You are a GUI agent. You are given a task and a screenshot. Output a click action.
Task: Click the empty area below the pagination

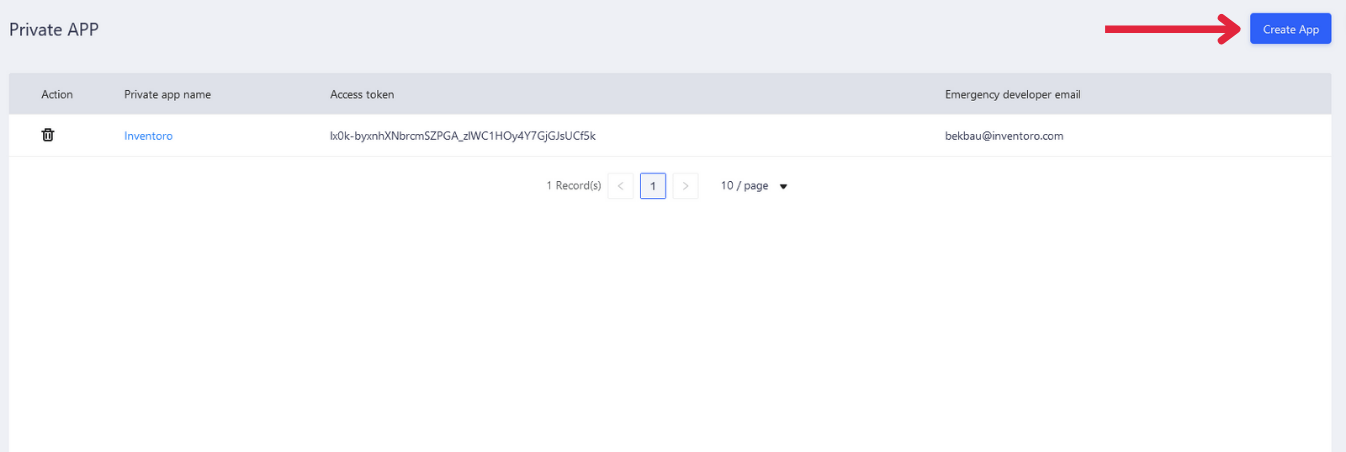tap(670, 320)
